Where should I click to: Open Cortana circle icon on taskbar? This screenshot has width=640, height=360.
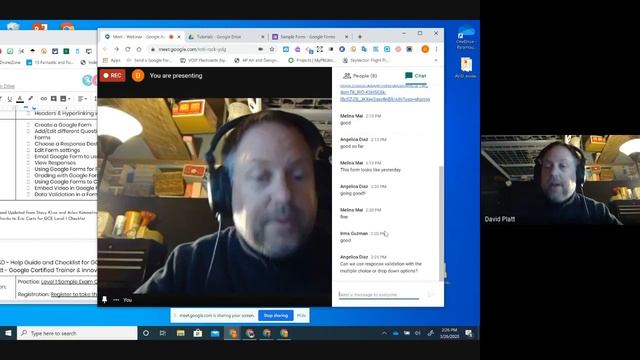[146, 333]
